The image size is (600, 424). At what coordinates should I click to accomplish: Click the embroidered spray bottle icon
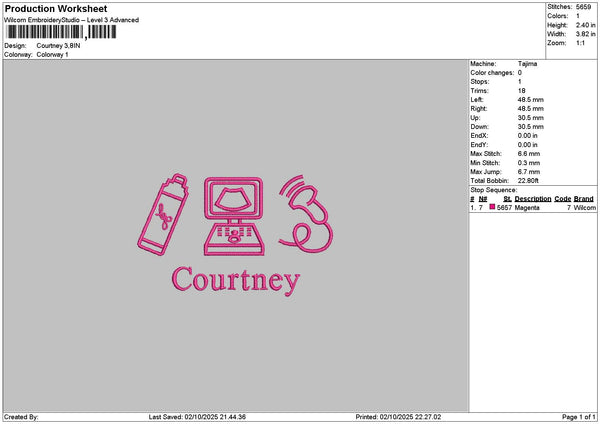(163, 214)
